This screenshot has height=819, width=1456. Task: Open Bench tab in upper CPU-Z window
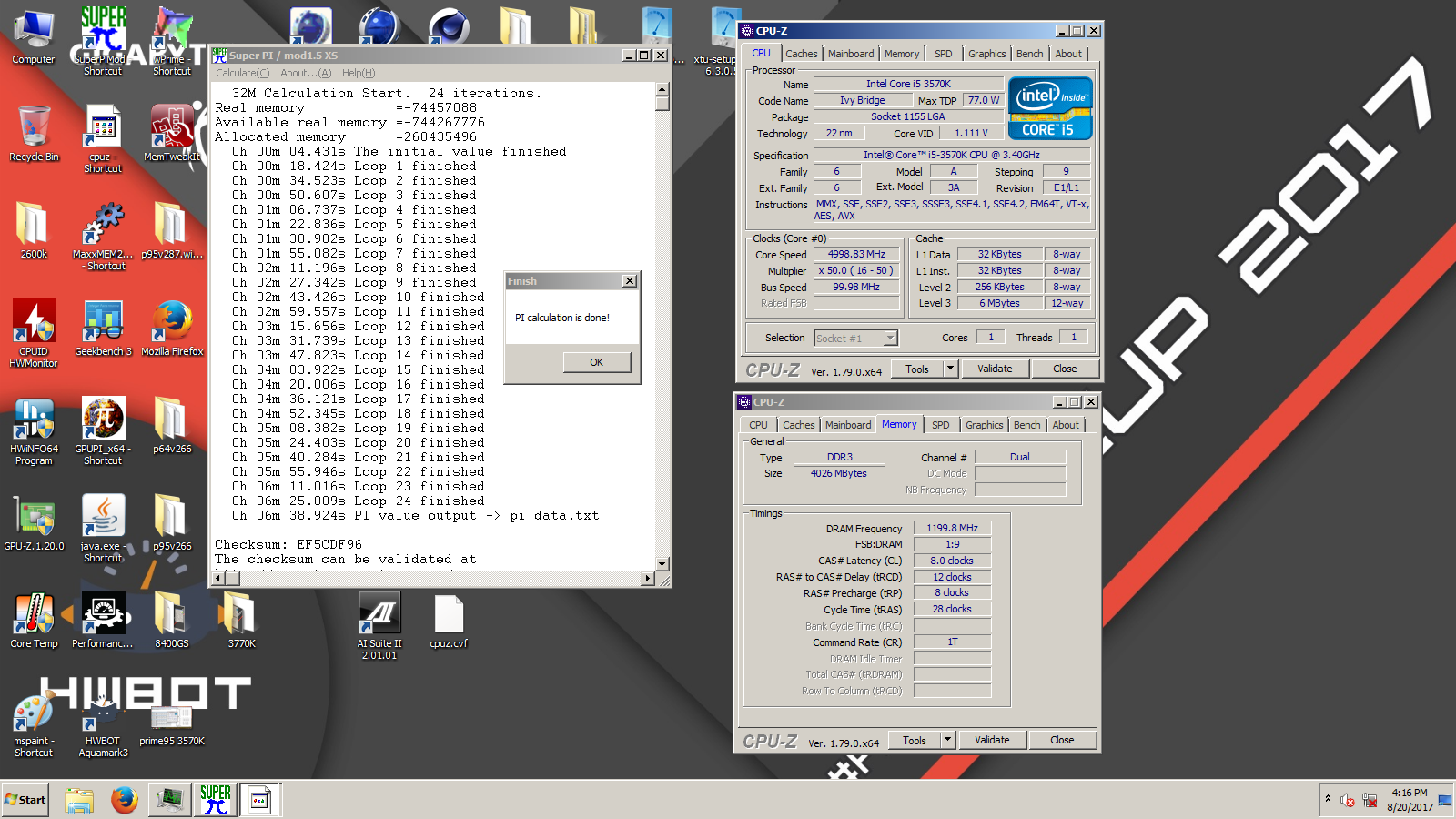[x=1030, y=54]
